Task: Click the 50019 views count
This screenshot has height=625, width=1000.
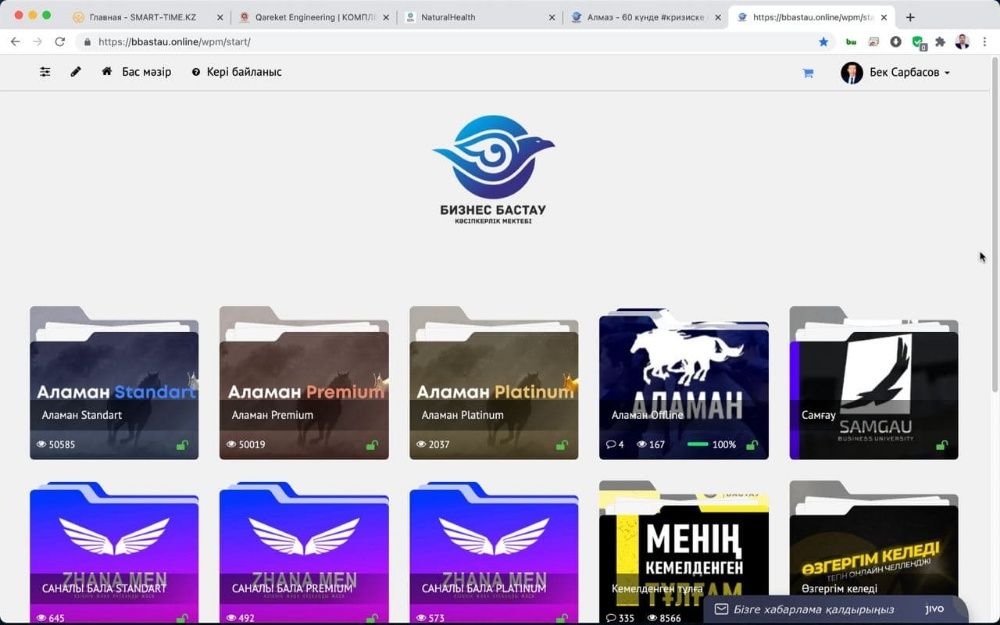Action: point(252,445)
